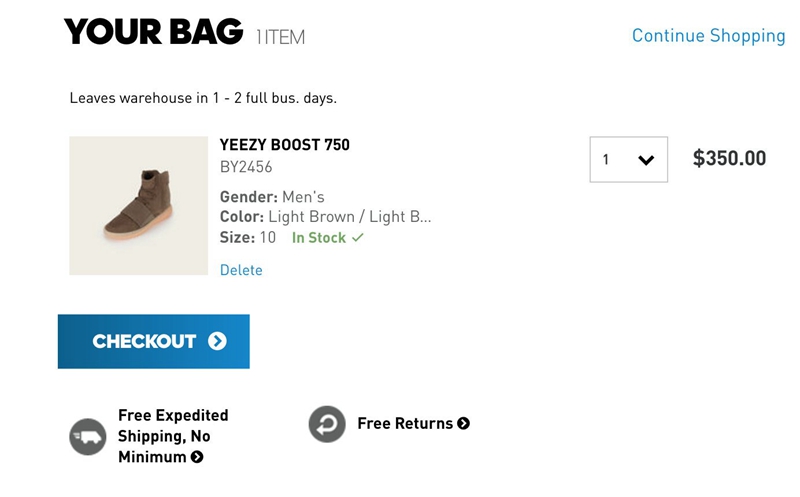The width and height of the screenshot is (800, 497).
Task: Click the shipping truck icon
Action: [87, 437]
